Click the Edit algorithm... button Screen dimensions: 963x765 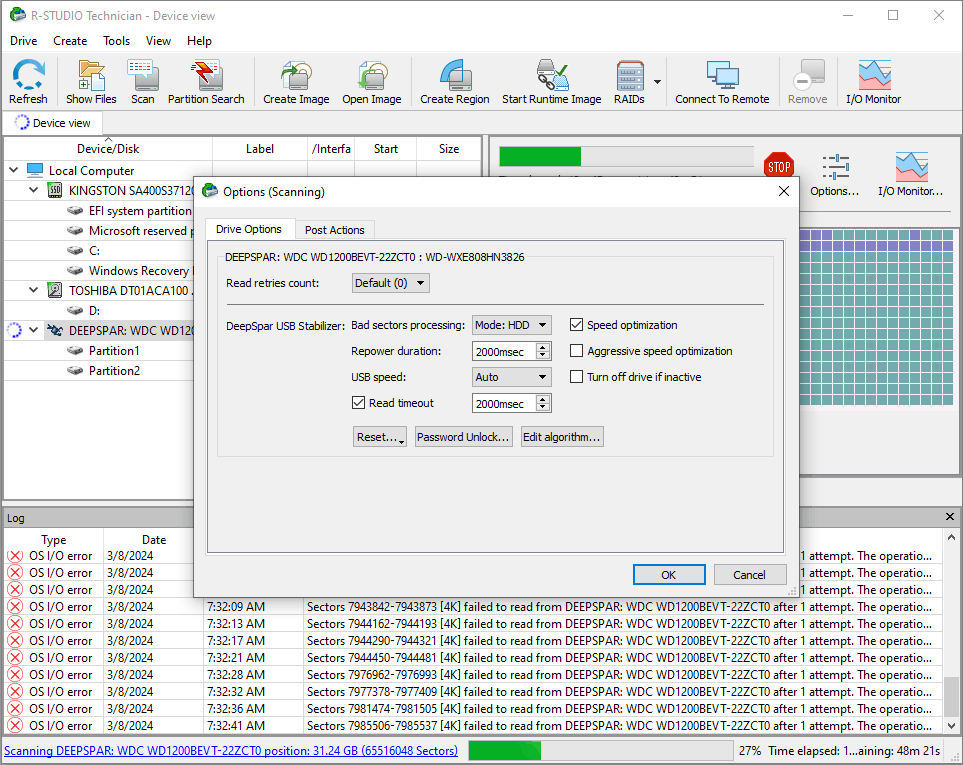561,437
